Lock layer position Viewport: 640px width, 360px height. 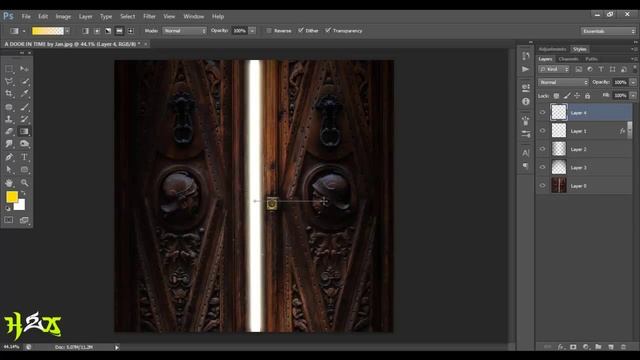(577, 96)
